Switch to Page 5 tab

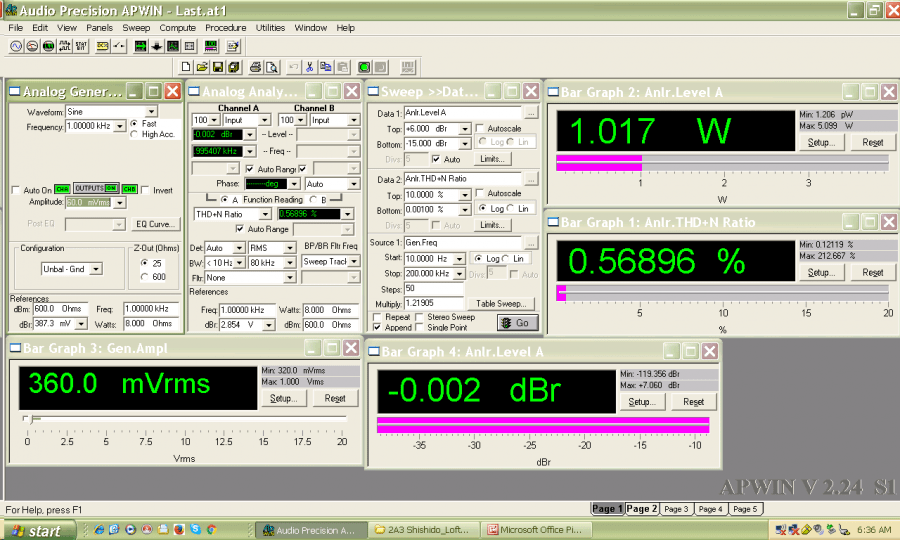[745, 508]
